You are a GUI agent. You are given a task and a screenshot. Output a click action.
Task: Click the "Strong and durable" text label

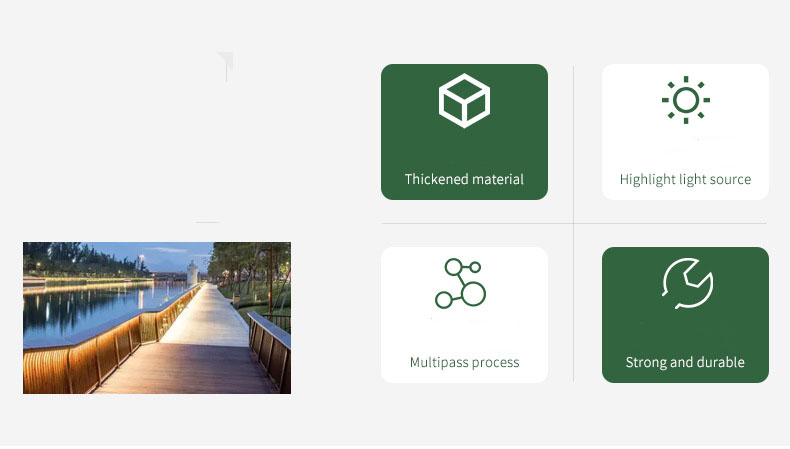click(685, 362)
